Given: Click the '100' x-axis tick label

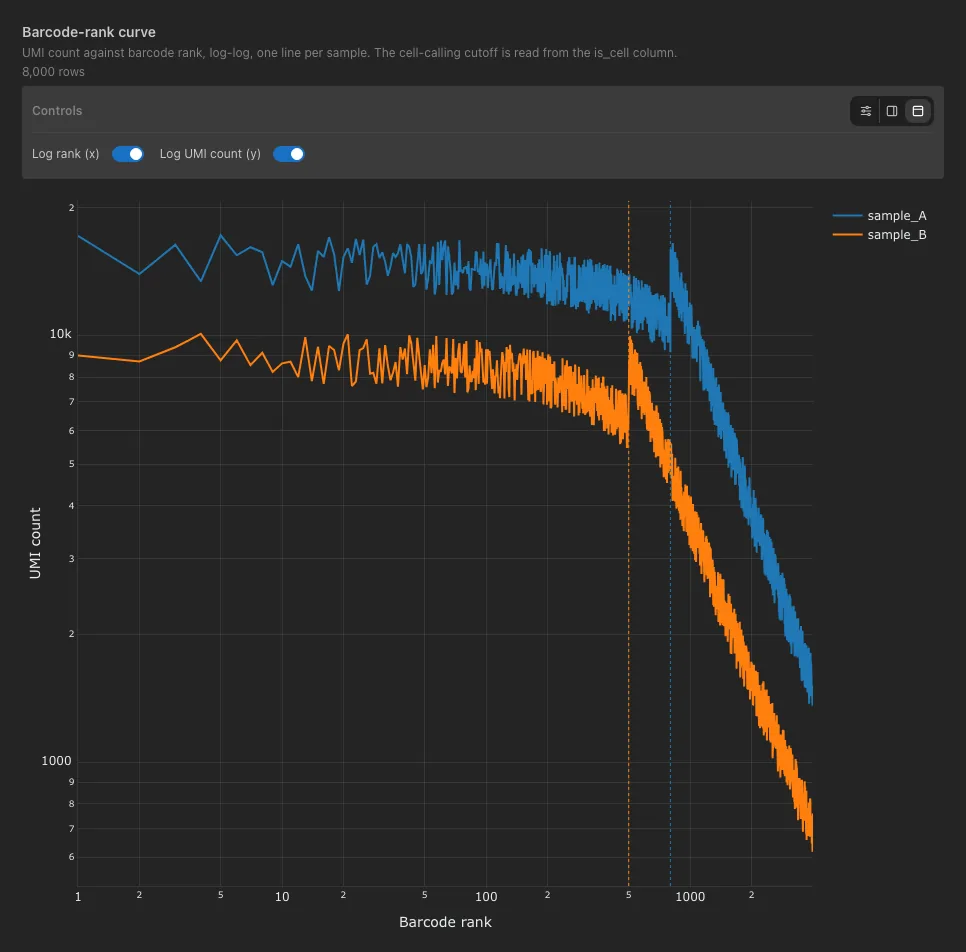Looking at the screenshot, I should point(486,897).
